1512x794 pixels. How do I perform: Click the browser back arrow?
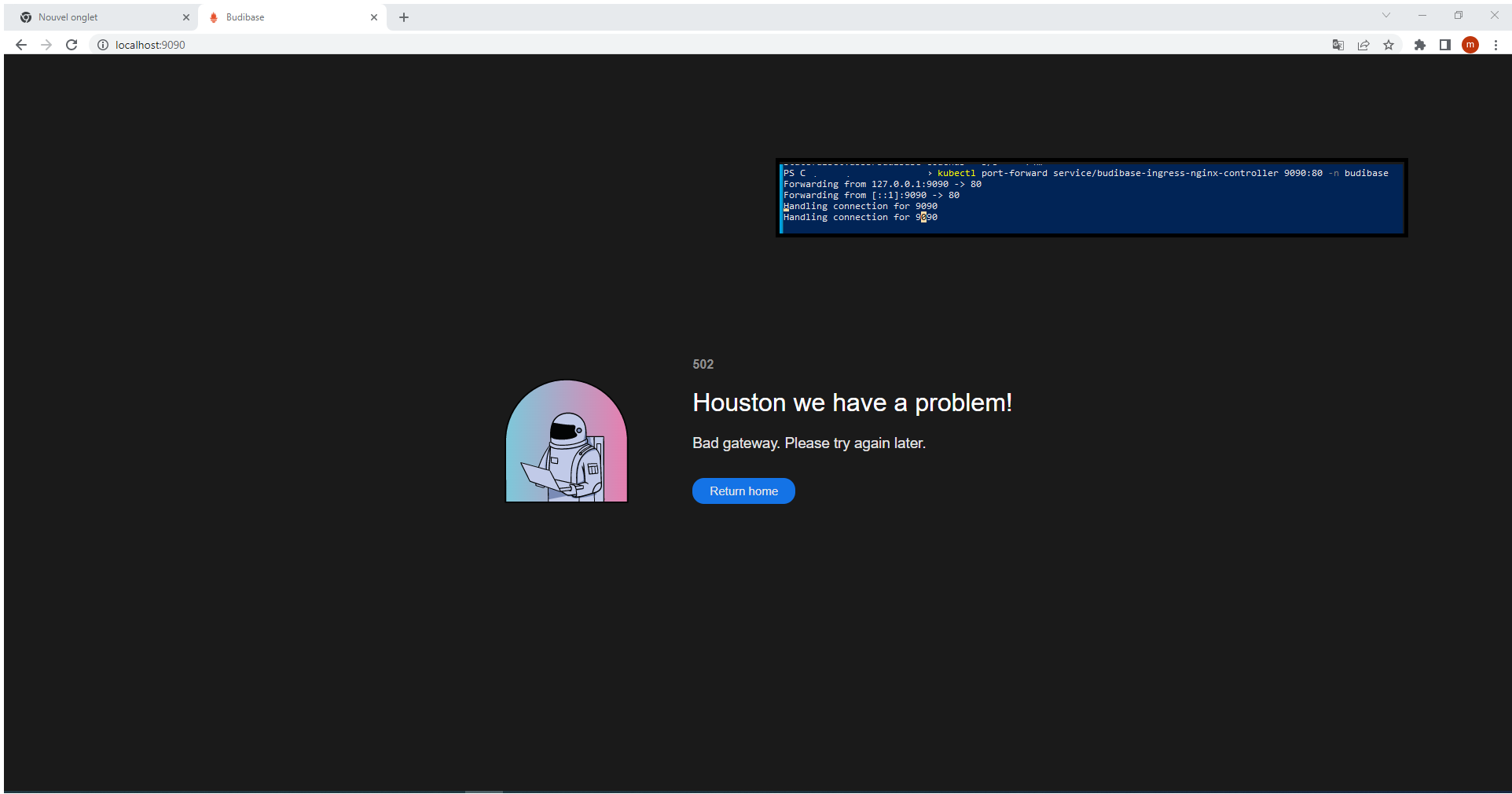21,45
